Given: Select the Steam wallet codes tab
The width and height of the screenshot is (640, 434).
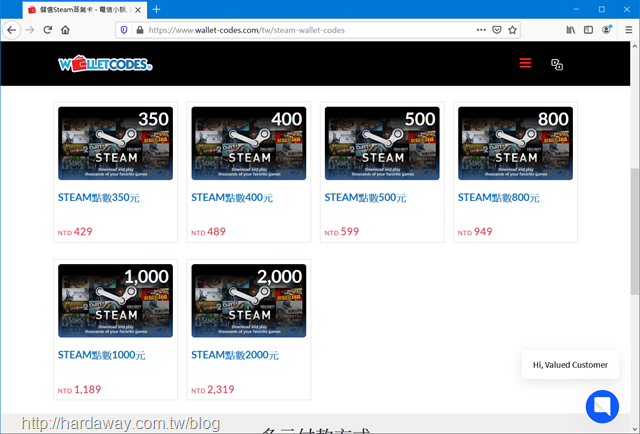Looking at the screenshot, I should (x=85, y=10).
